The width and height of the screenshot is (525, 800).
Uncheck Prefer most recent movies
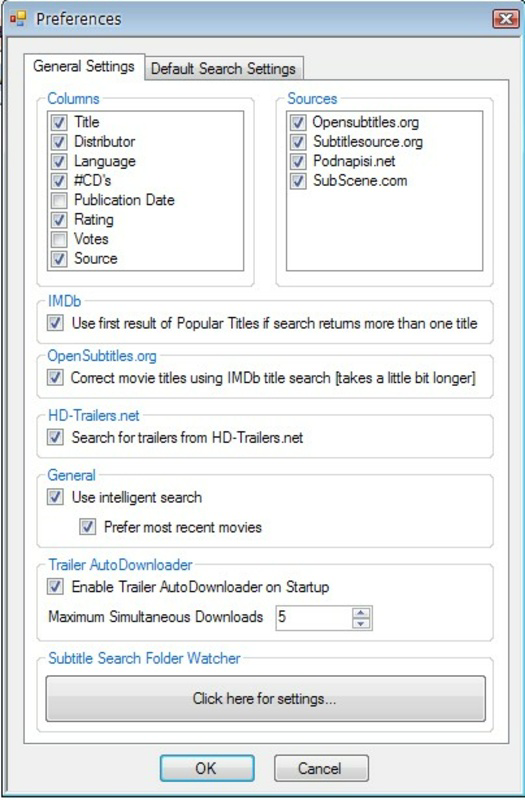[88, 527]
